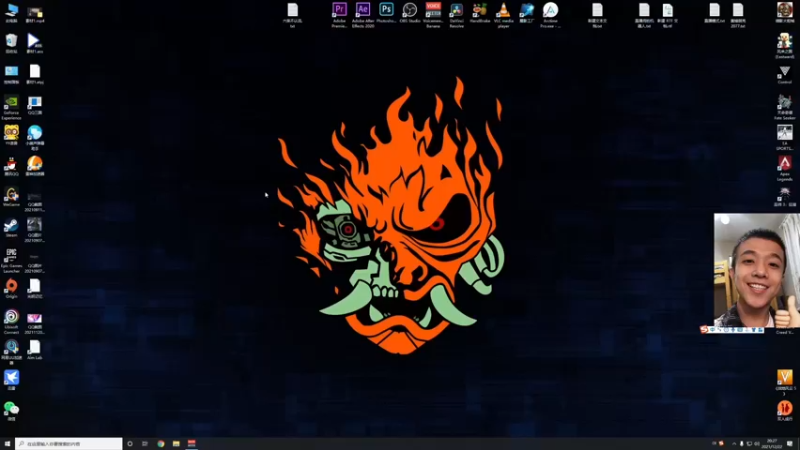Open the Adobe Premiere Pro shortcut
This screenshot has width=800, height=450.
click(339, 15)
